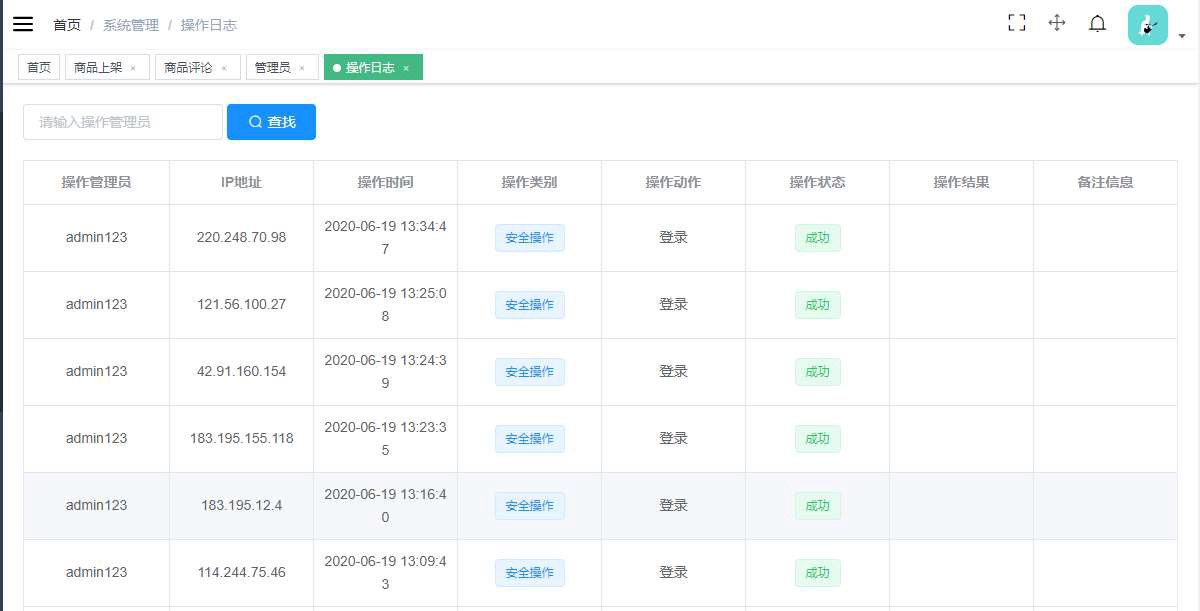Select the 管理员 tab
The height and width of the screenshot is (611, 1200).
[272, 68]
